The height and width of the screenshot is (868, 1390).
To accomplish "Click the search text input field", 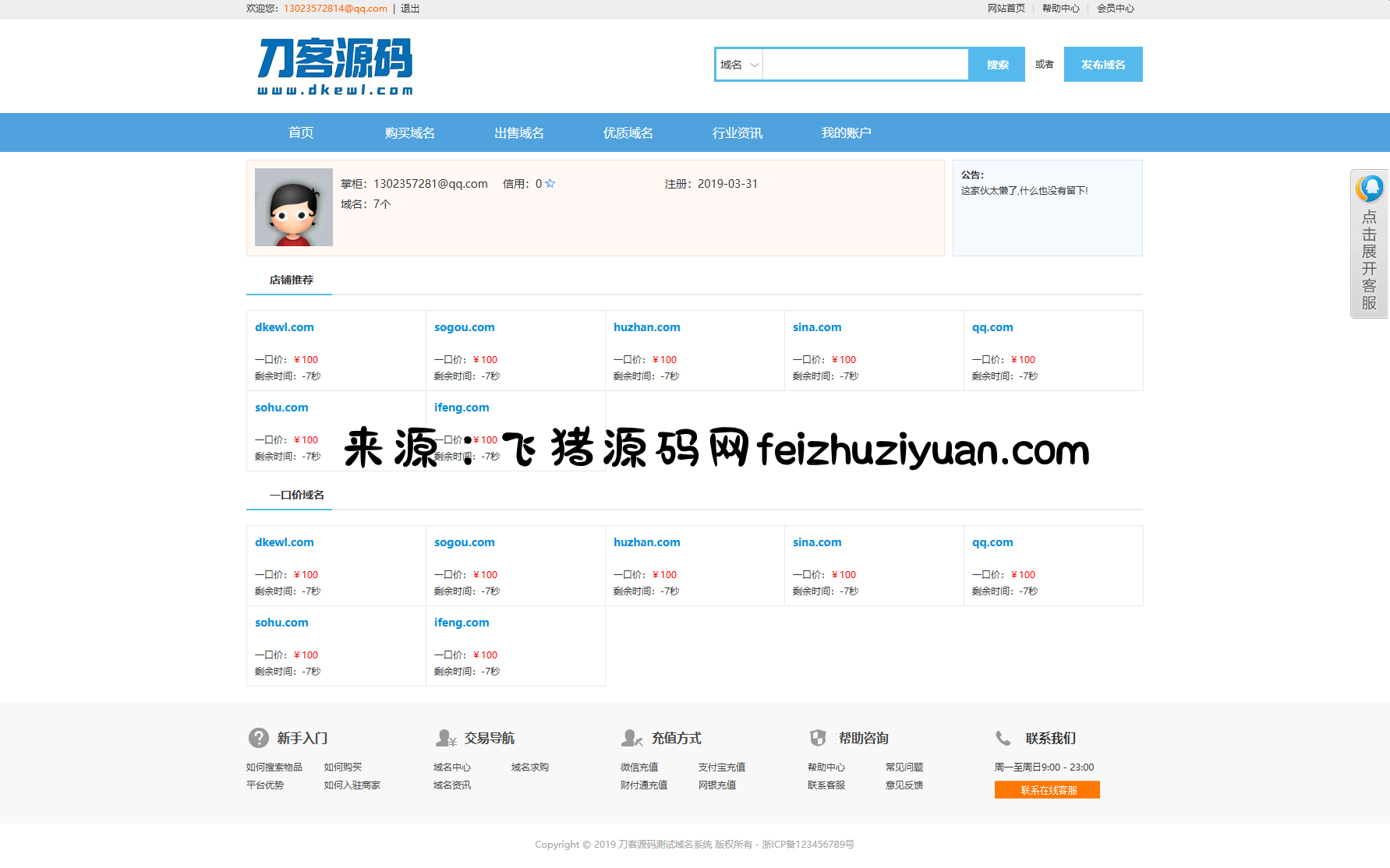I will (x=865, y=65).
